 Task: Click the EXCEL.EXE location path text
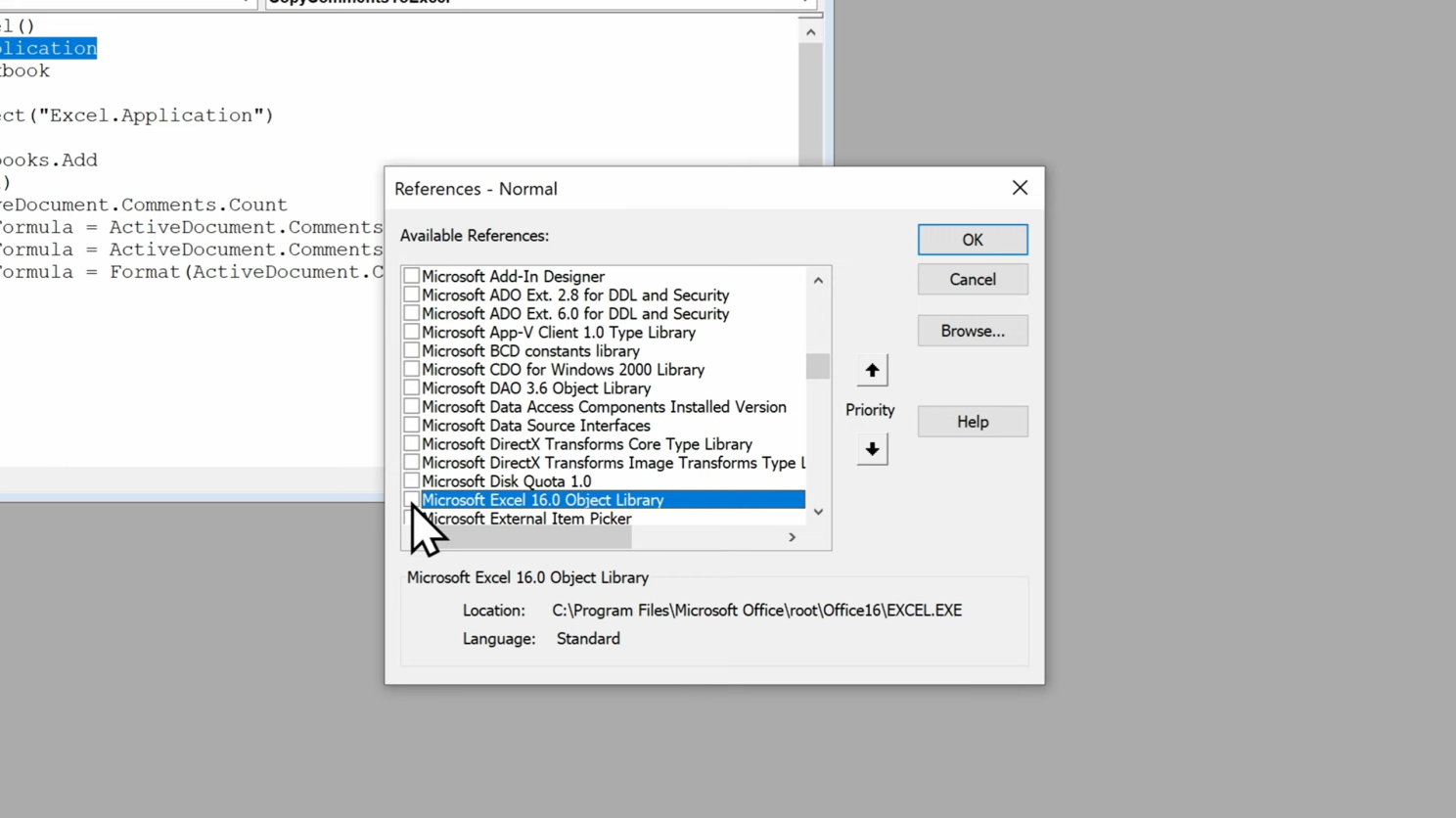[756, 611]
